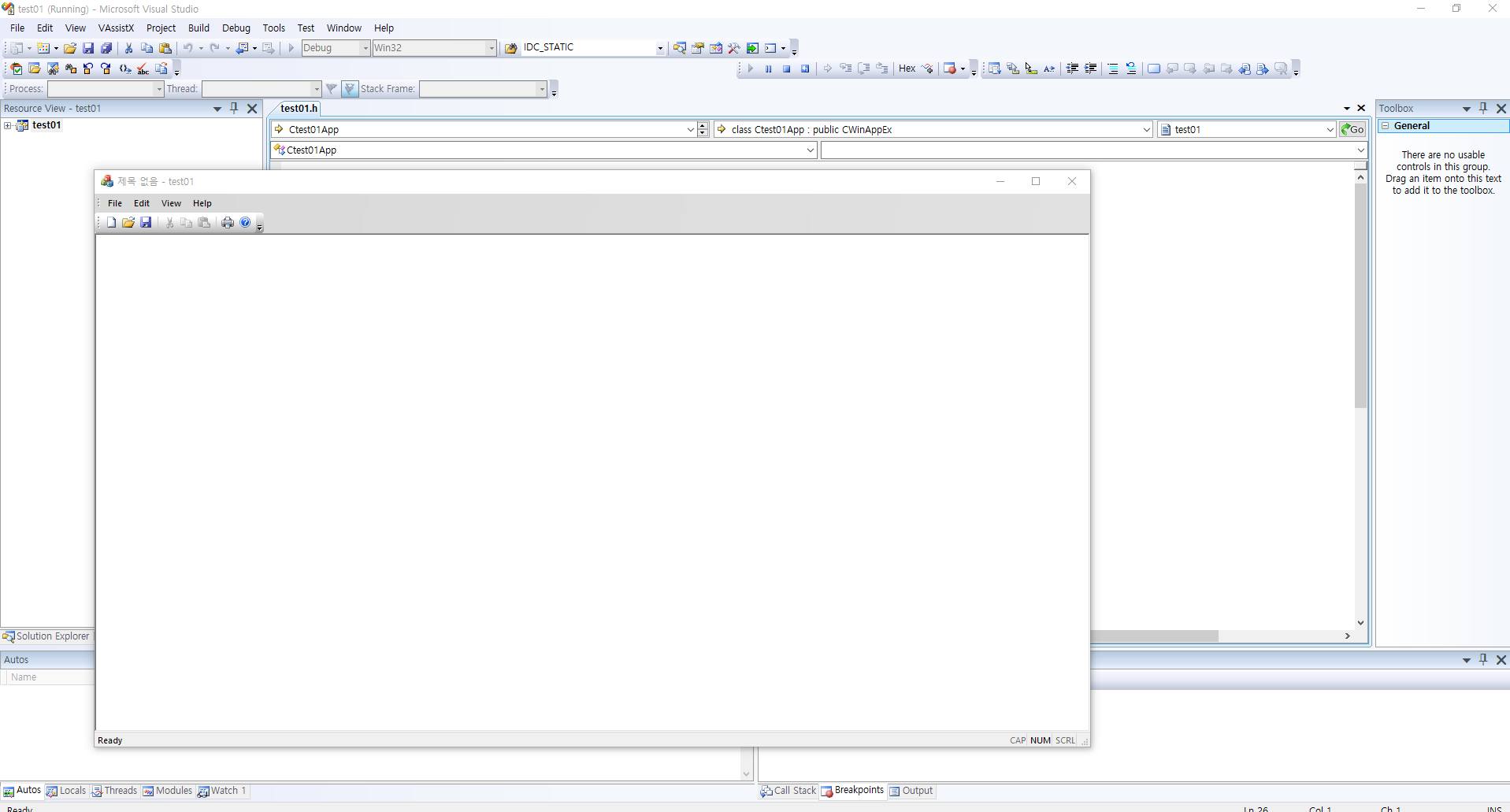Click Open File icon in Visual Studio toolbar
This screenshot has width=1510, height=812.
70,48
